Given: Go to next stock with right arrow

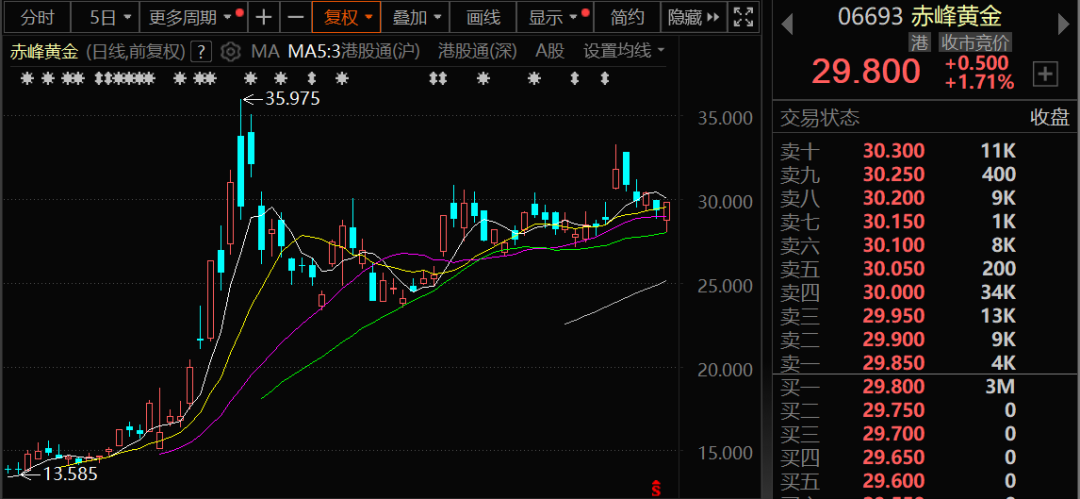Looking at the screenshot, I should 1063,26.
